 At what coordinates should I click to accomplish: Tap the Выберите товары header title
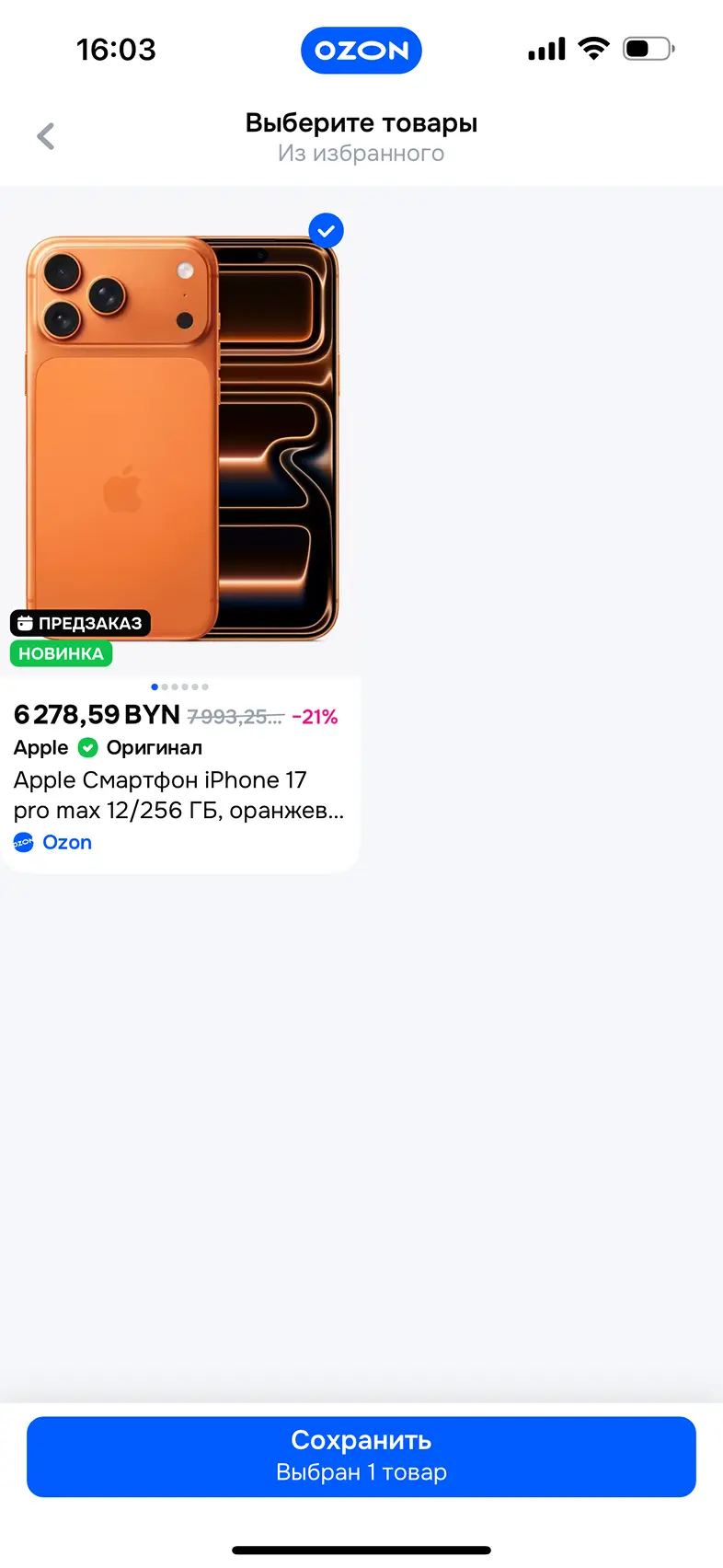pyautogui.click(x=361, y=122)
